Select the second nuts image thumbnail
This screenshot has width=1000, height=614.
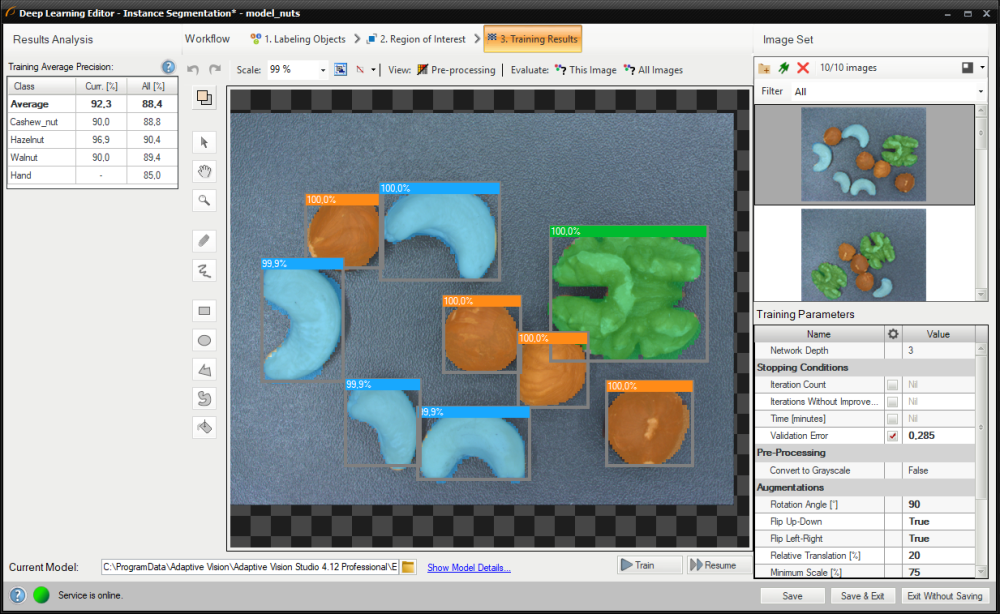pyautogui.click(x=863, y=254)
